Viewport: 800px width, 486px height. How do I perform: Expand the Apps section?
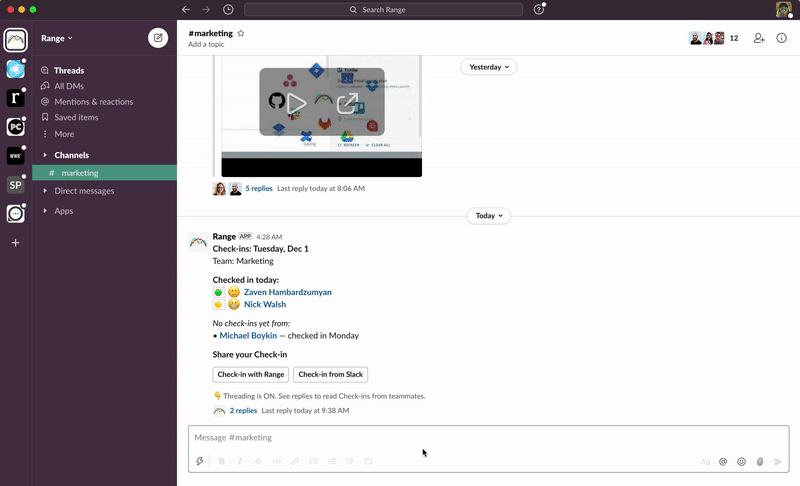(45, 211)
